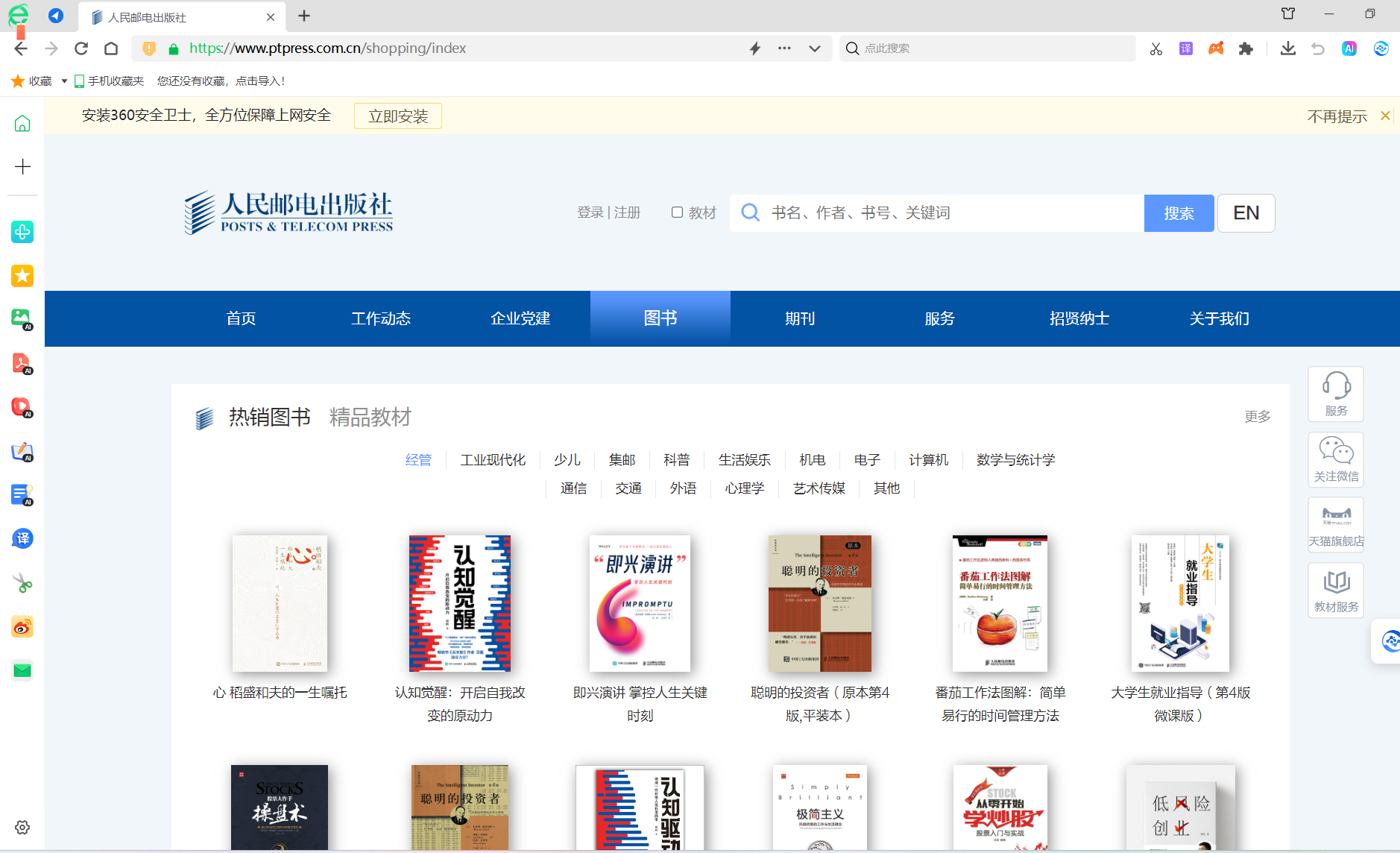Click the sidebar plus add icon
This screenshot has width=1400, height=853.
22,166
